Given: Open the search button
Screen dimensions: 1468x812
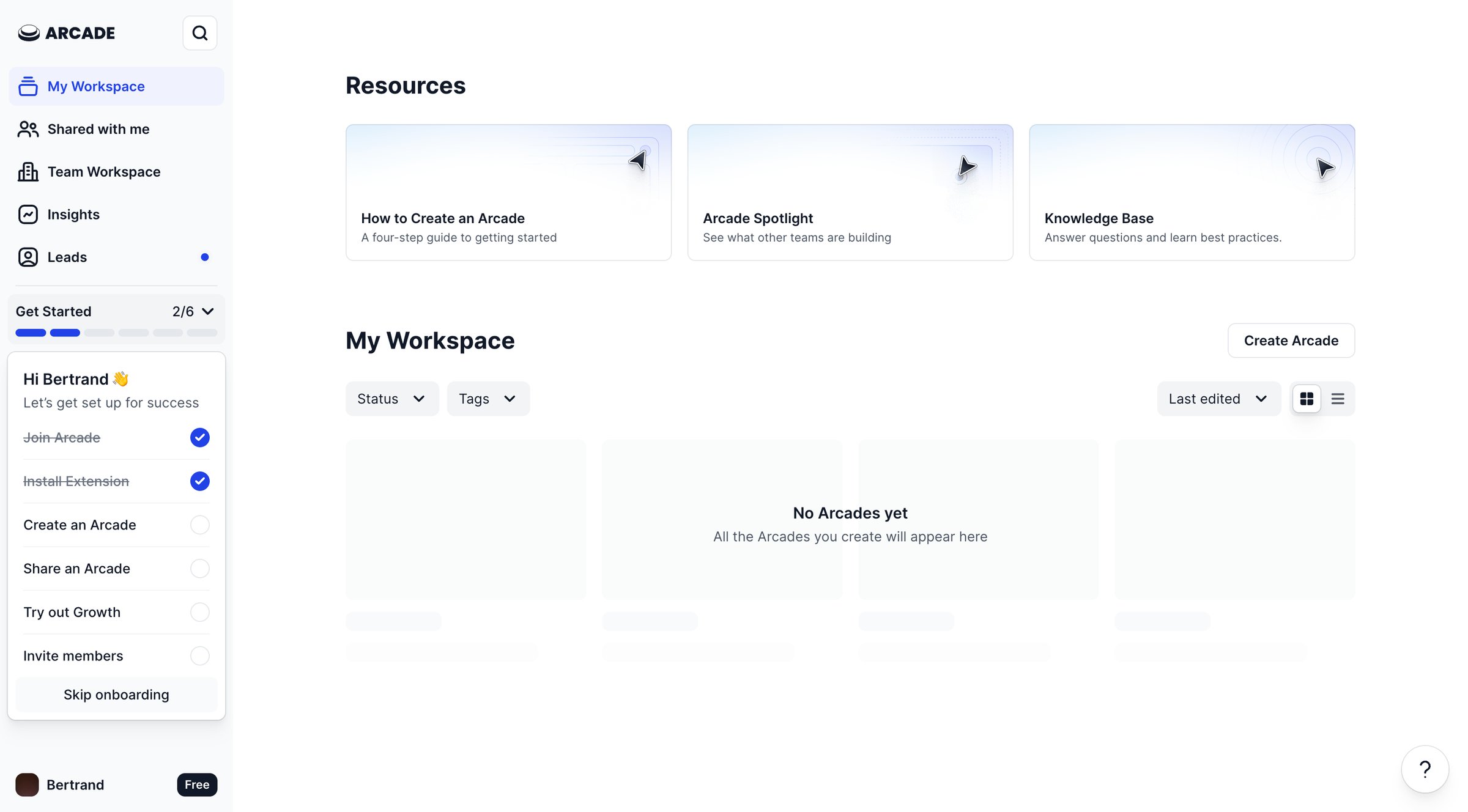Looking at the screenshot, I should point(200,33).
